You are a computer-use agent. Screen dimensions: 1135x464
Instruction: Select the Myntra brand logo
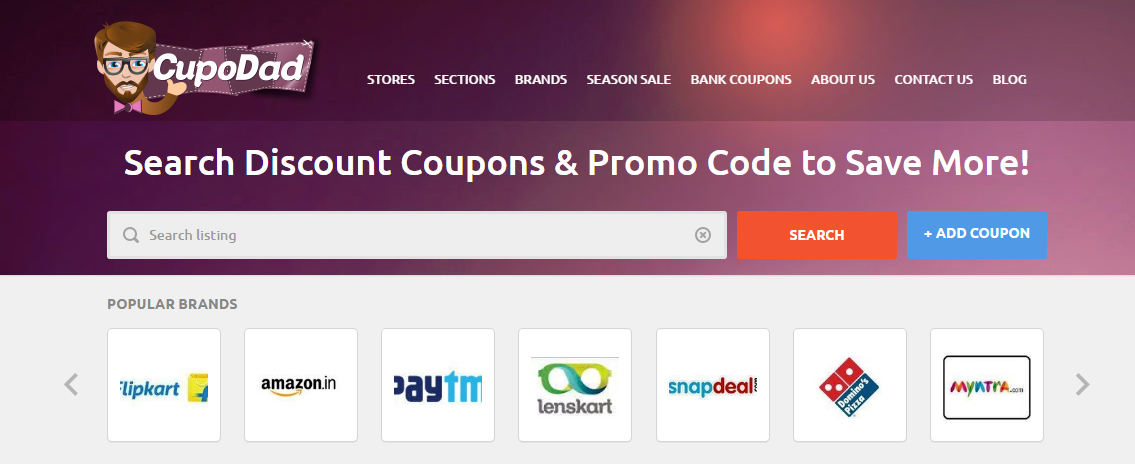click(987, 385)
